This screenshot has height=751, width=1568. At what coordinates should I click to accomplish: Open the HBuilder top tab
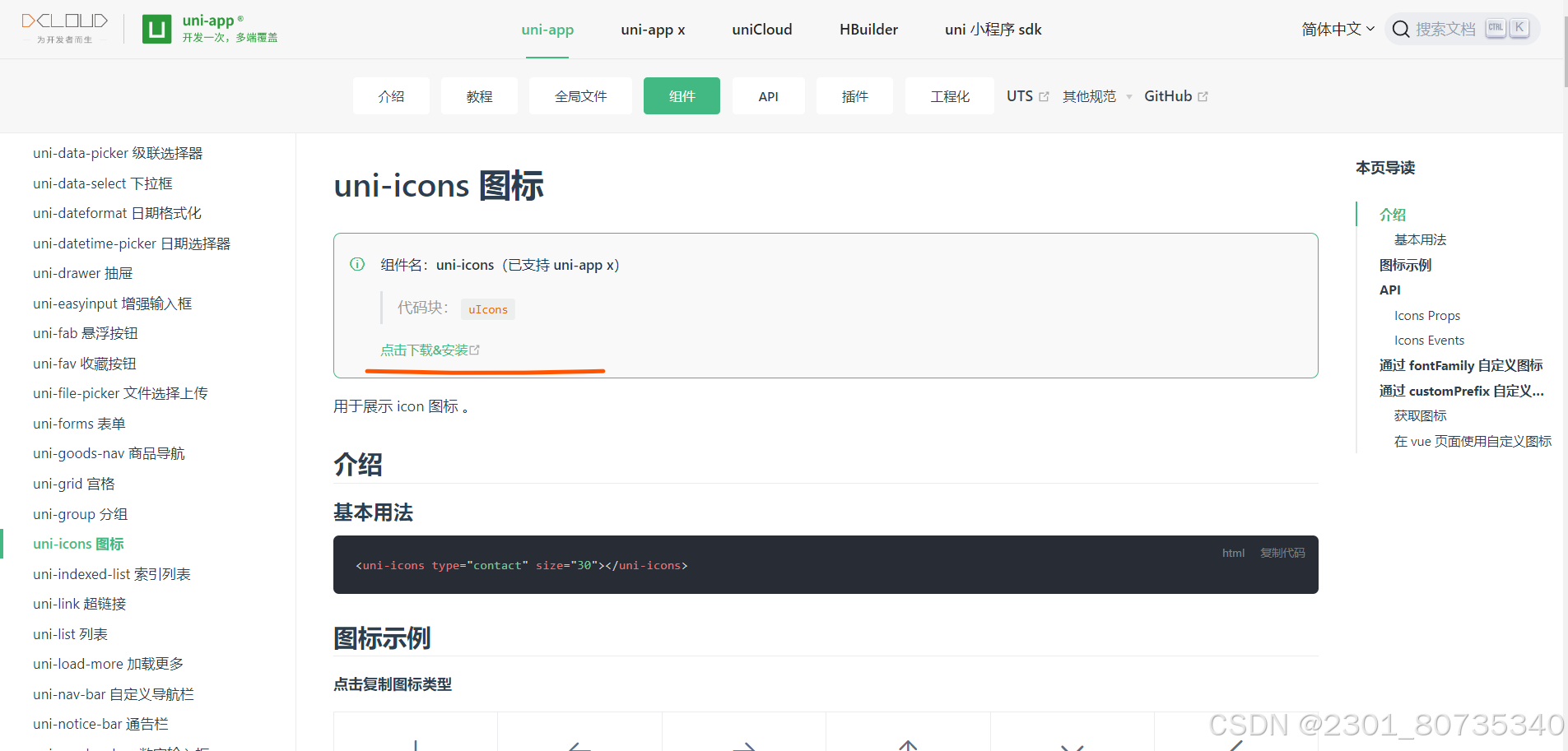click(868, 30)
